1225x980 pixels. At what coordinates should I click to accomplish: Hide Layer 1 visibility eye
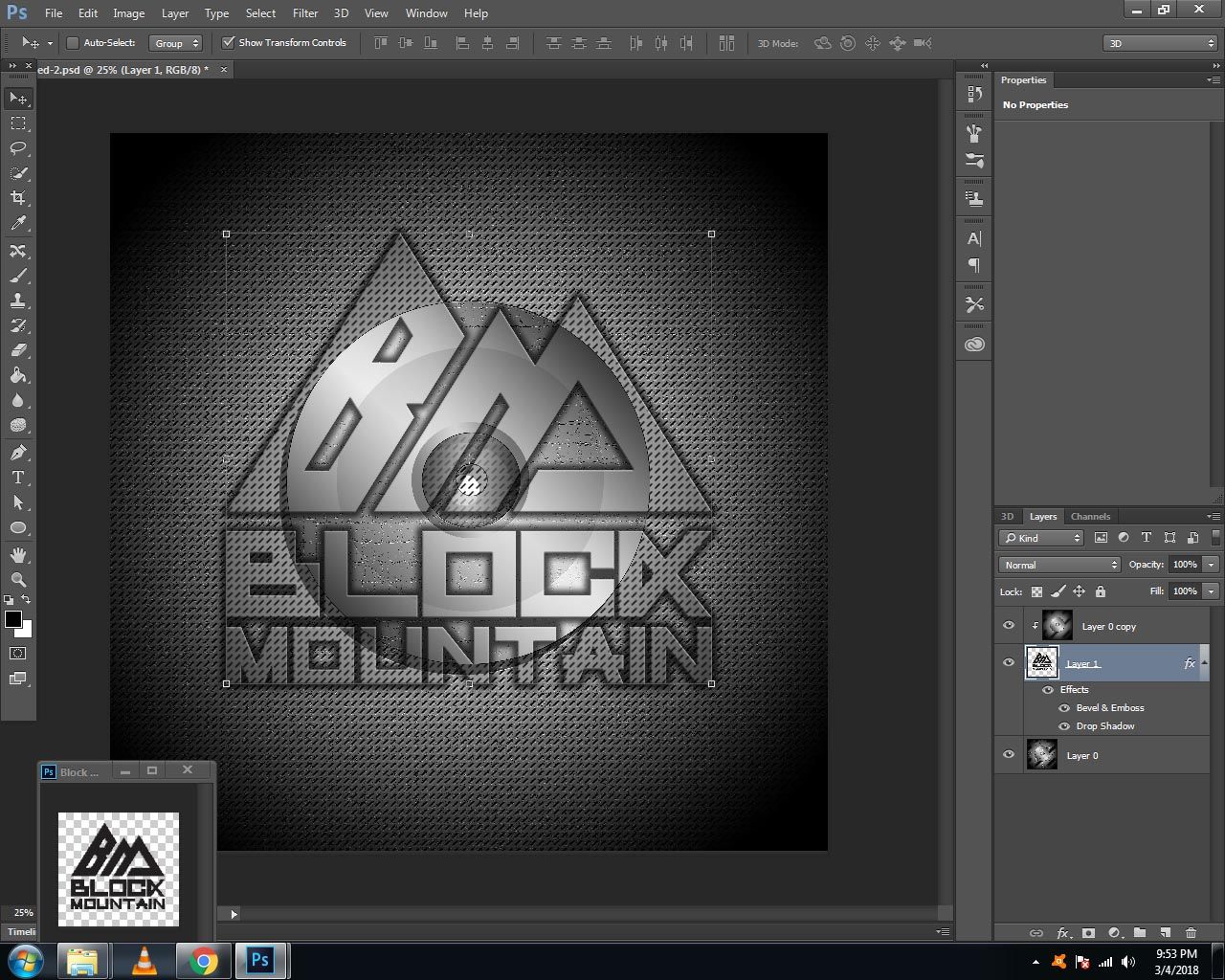point(1009,663)
